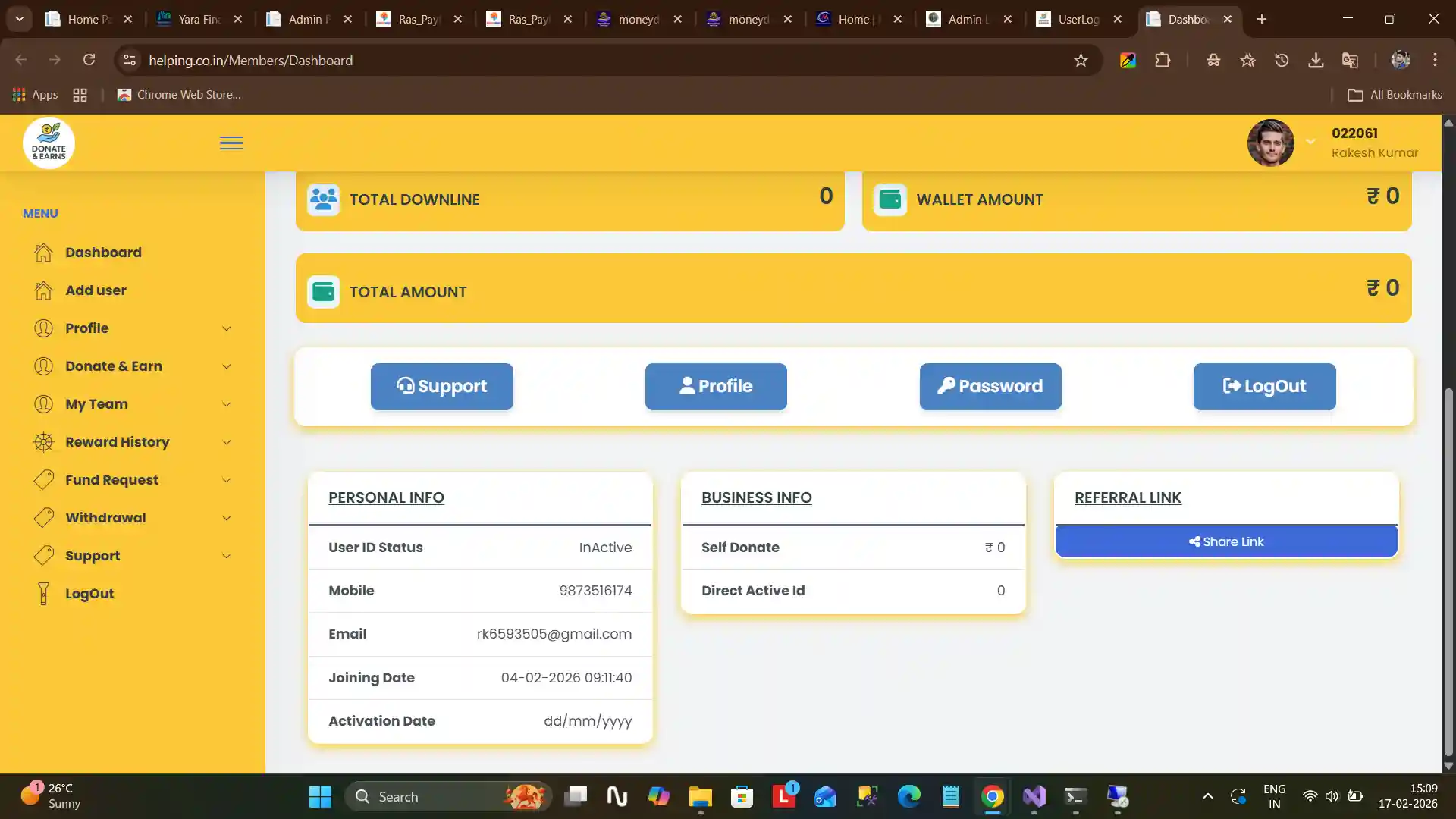This screenshot has width=1456, height=819.
Task: Click the Wallet Amount wallet icon
Action: point(890,199)
